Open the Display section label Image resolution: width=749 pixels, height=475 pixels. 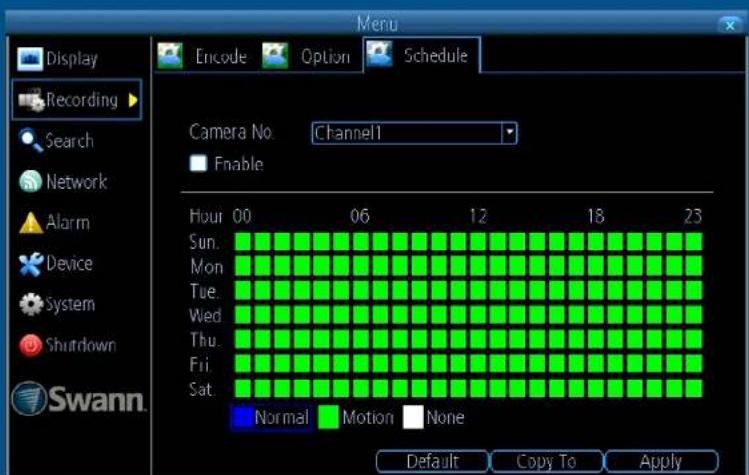[72, 59]
